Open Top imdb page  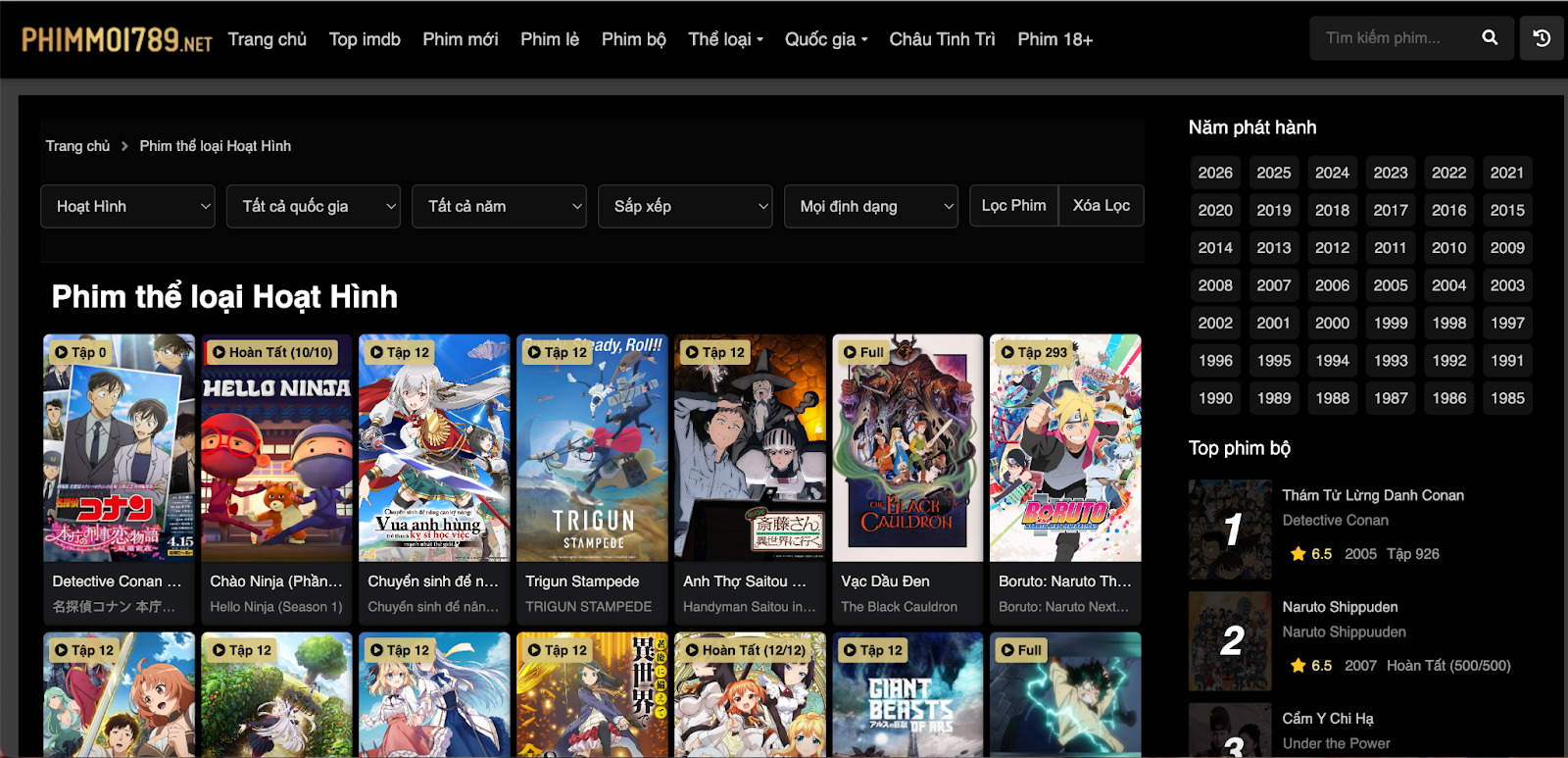click(365, 39)
